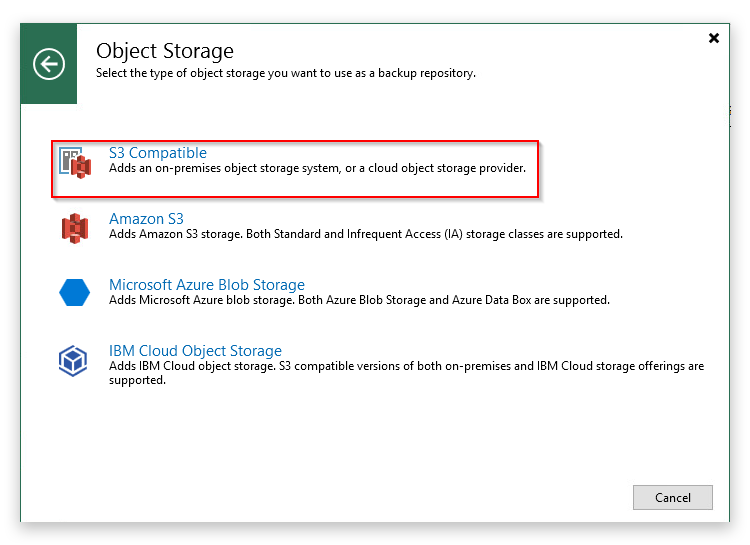This screenshot has height=545, width=750.
Task: Pick the IBM Cloud Object Storage link
Action: click(195, 351)
